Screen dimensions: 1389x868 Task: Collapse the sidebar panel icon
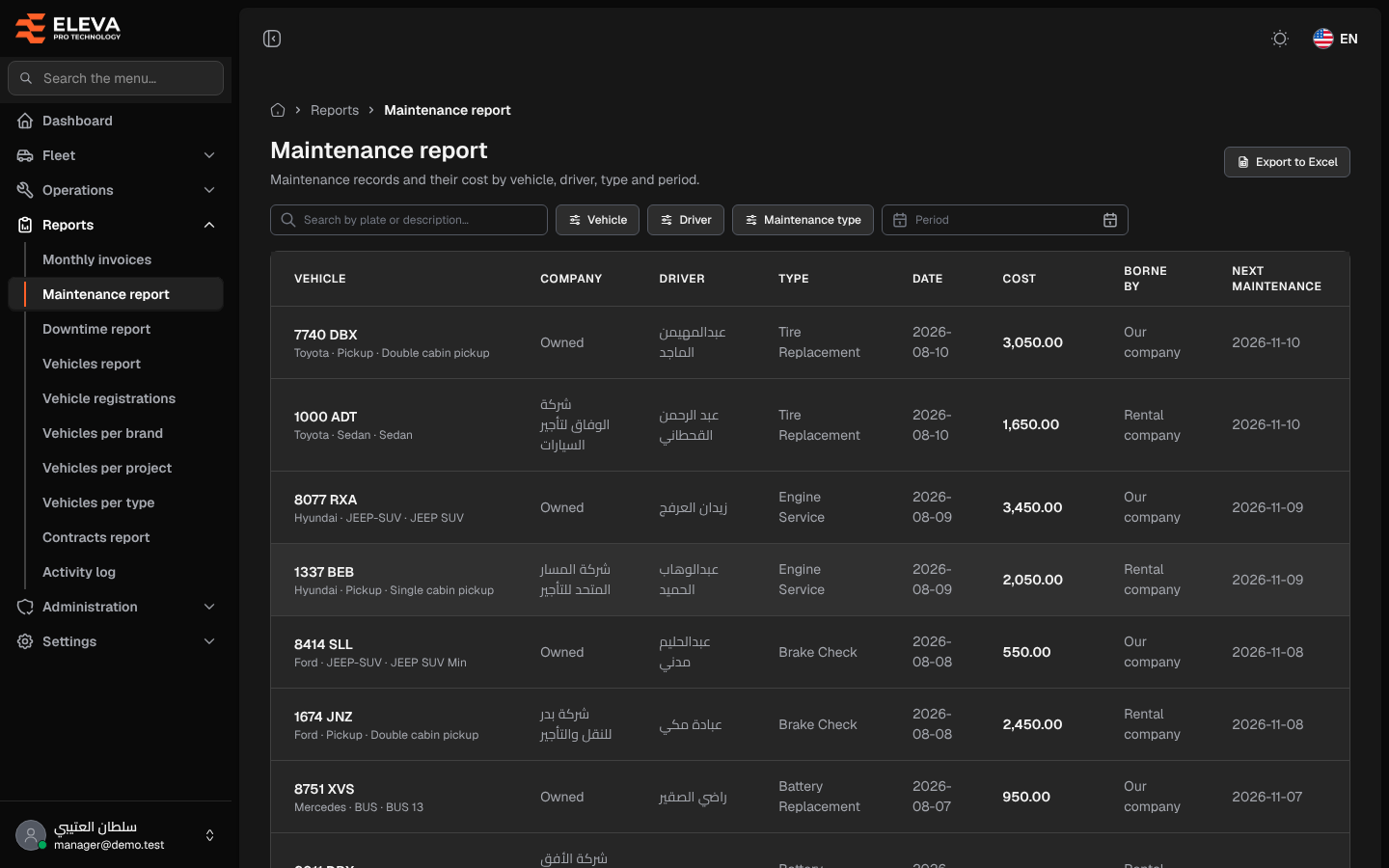[272, 39]
